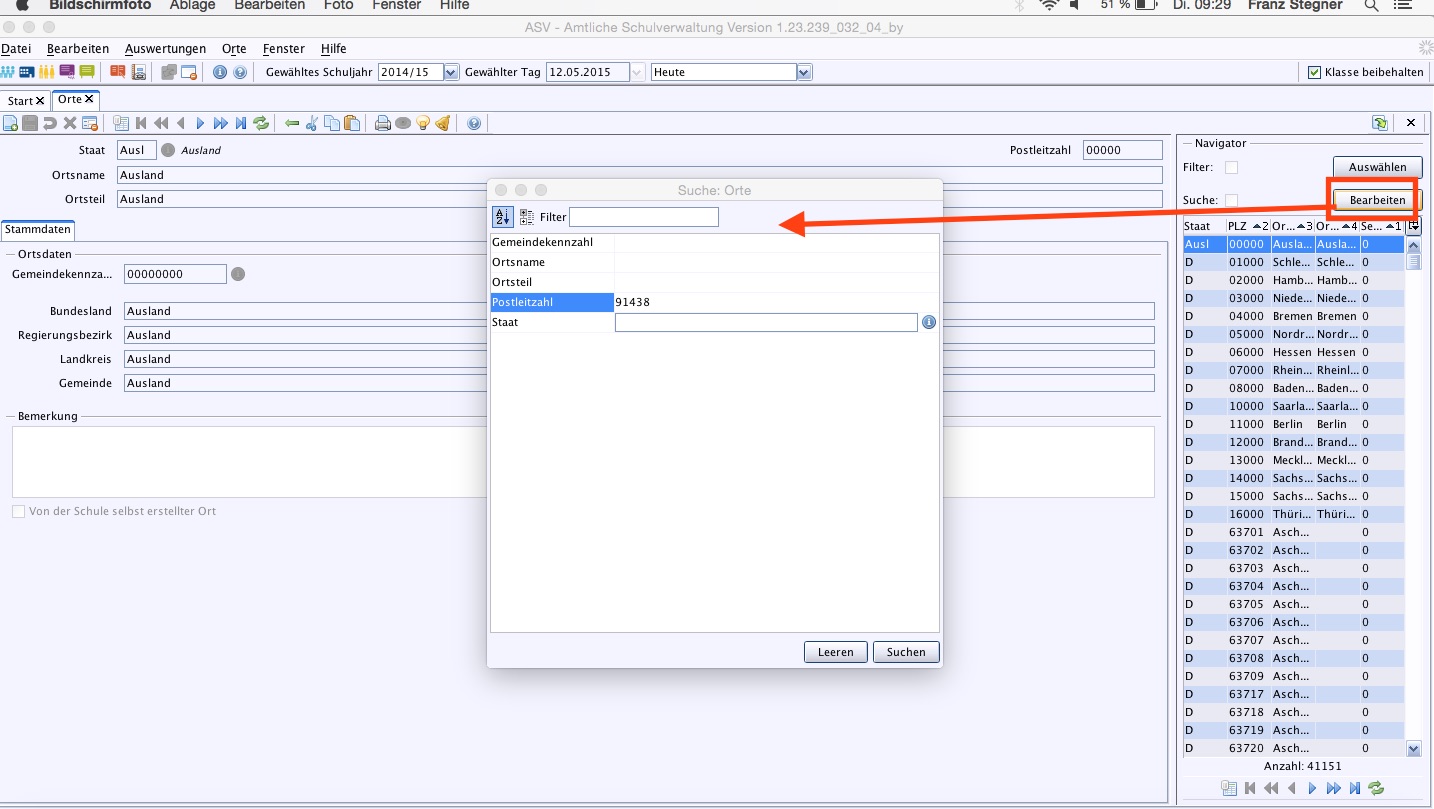Click the delete X icon in Orte toolbar
1434x809 pixels.
70,123
